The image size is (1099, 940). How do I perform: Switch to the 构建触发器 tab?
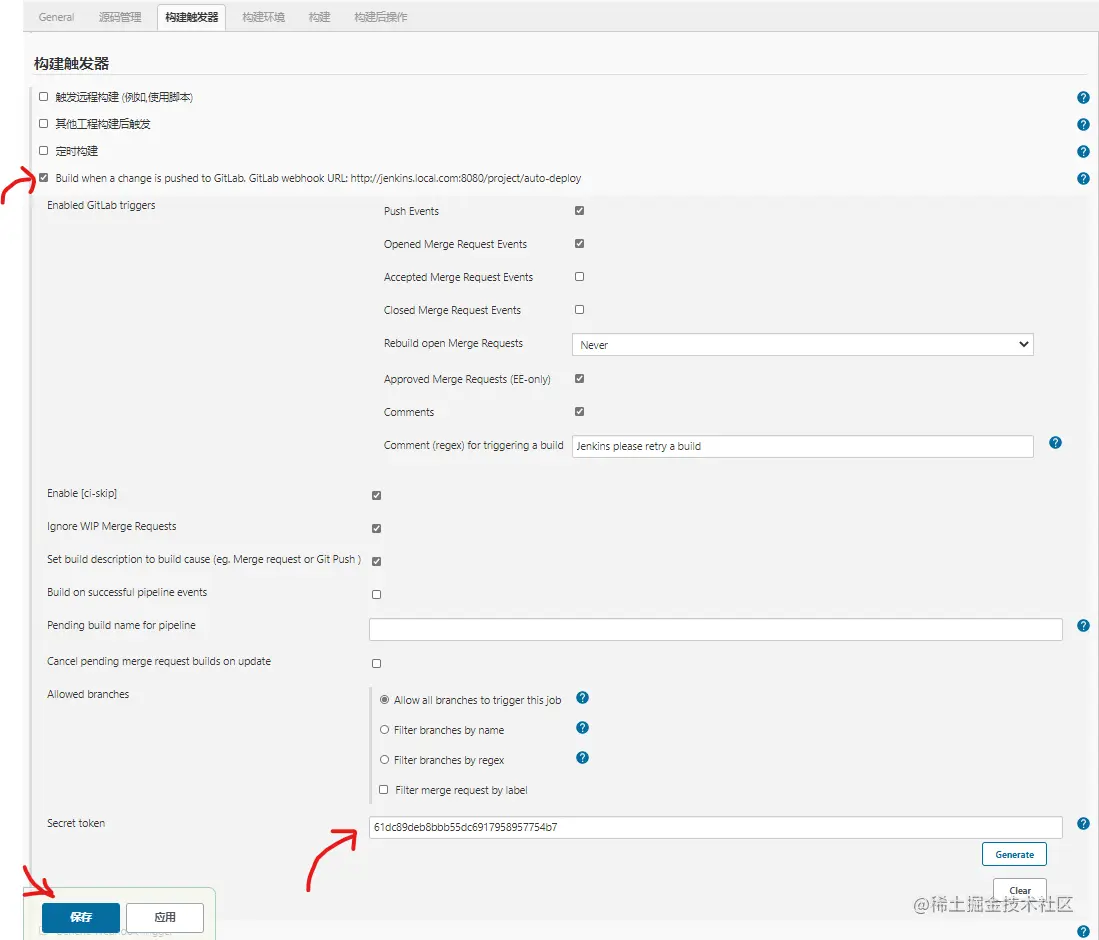pyautogui.click(x=191, y=17)
